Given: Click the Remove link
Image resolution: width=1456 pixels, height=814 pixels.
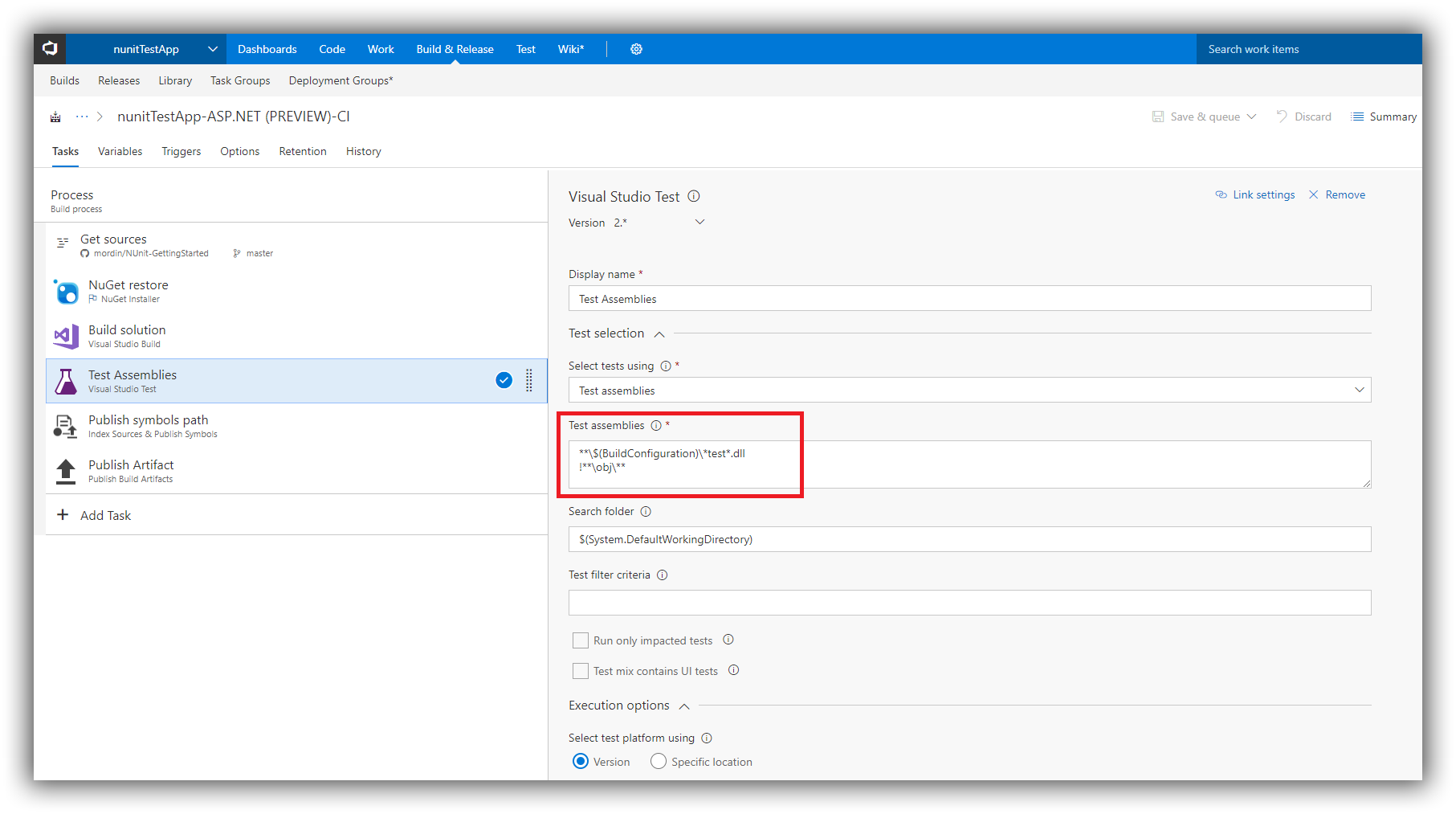Looking at the screenshot, I should [1345, 194].
